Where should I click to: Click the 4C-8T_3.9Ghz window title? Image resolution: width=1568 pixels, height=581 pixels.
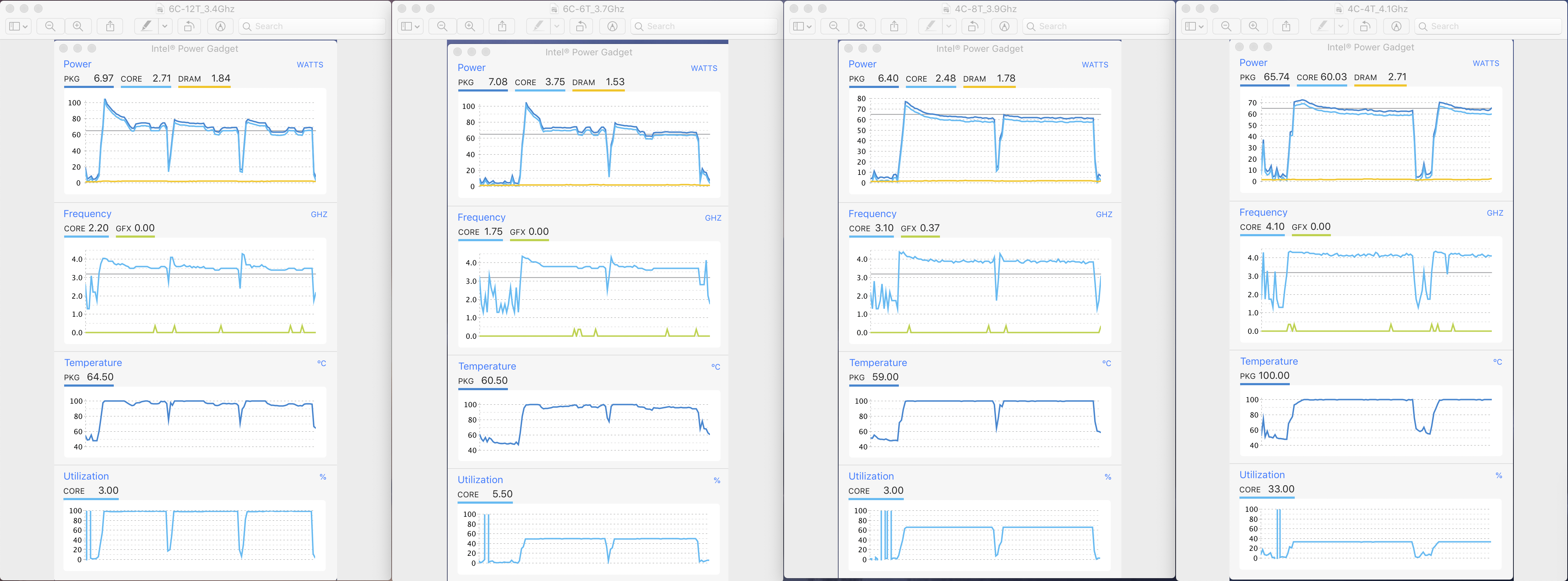coord(985,9)
